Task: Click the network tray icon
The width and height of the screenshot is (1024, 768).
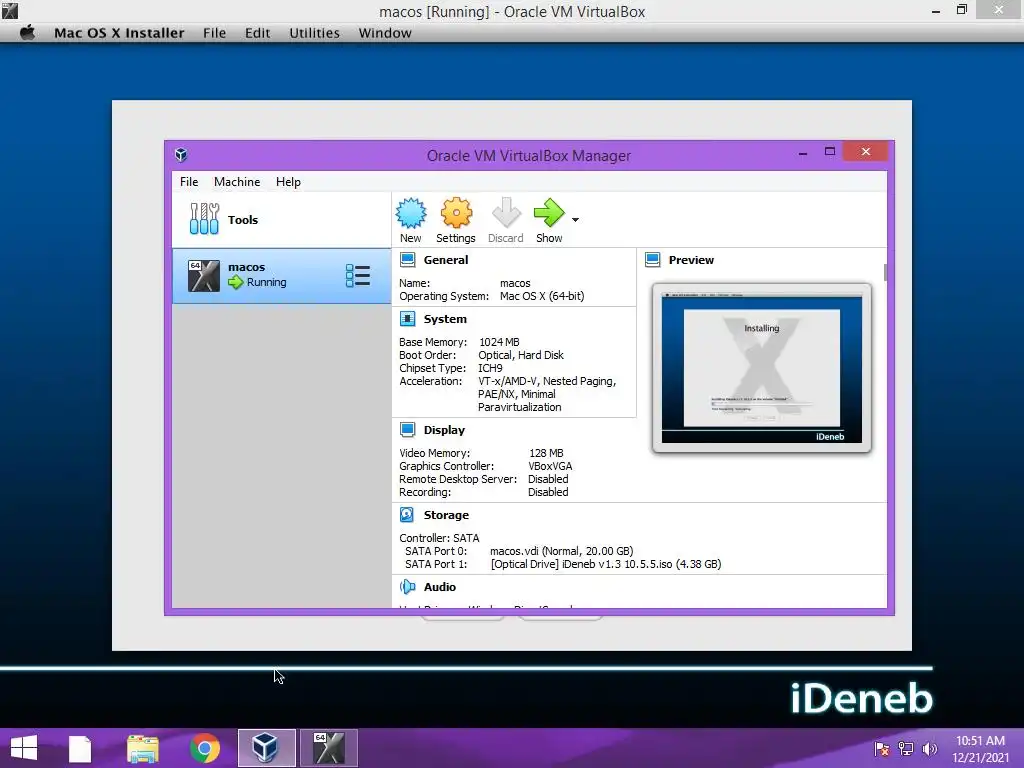Action: pyautogui.click(x=906, y=748)
